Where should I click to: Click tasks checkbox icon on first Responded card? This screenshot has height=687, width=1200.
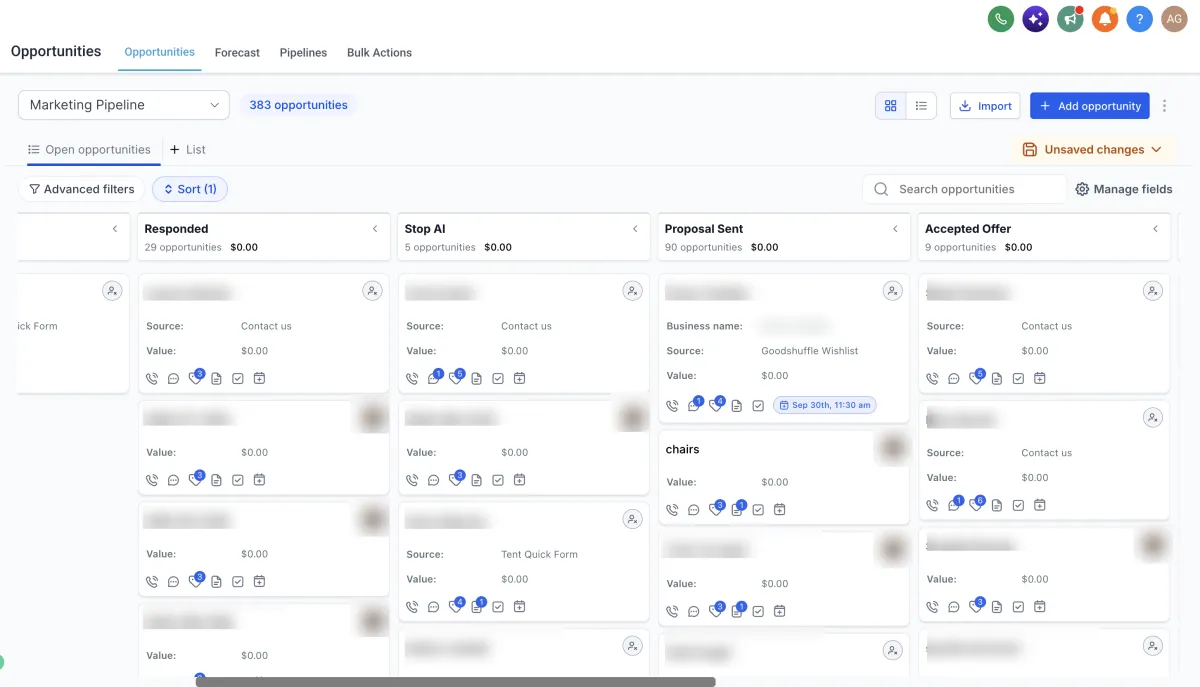tap(238, 378)
